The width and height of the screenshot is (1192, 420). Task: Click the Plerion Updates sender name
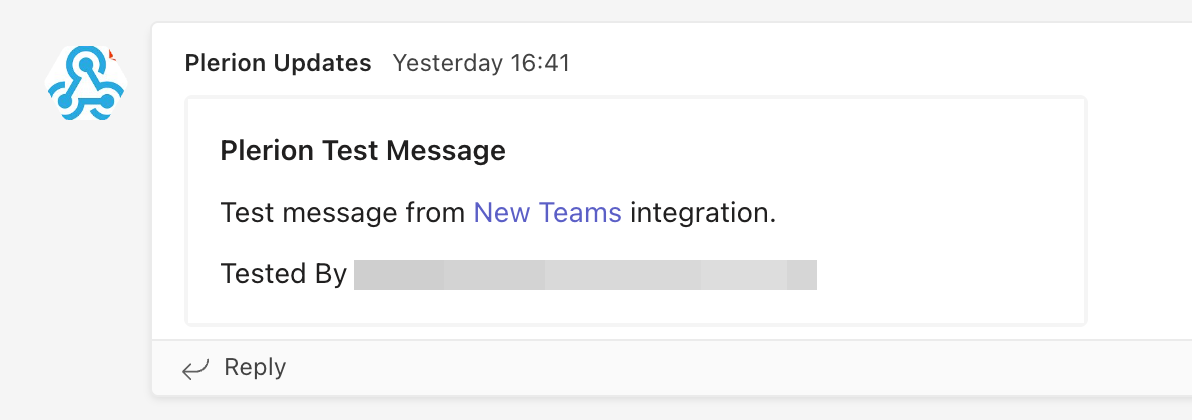(x=277, y=63)
